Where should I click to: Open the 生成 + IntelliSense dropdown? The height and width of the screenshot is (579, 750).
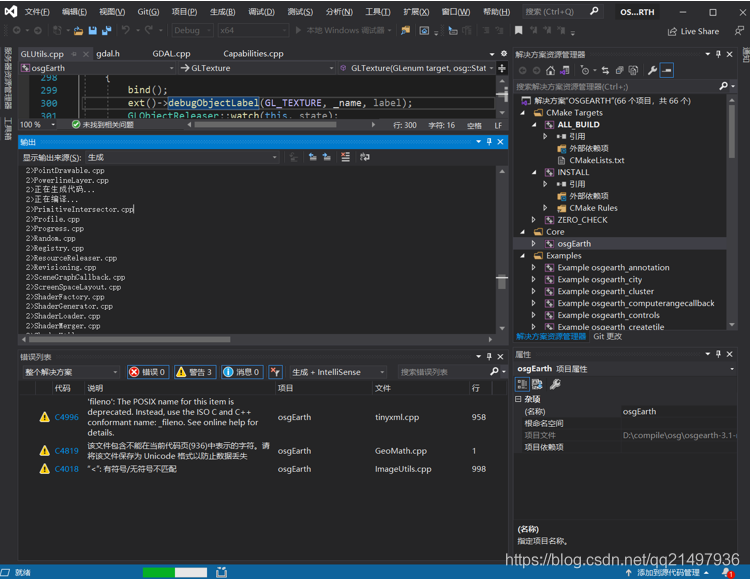338,372
